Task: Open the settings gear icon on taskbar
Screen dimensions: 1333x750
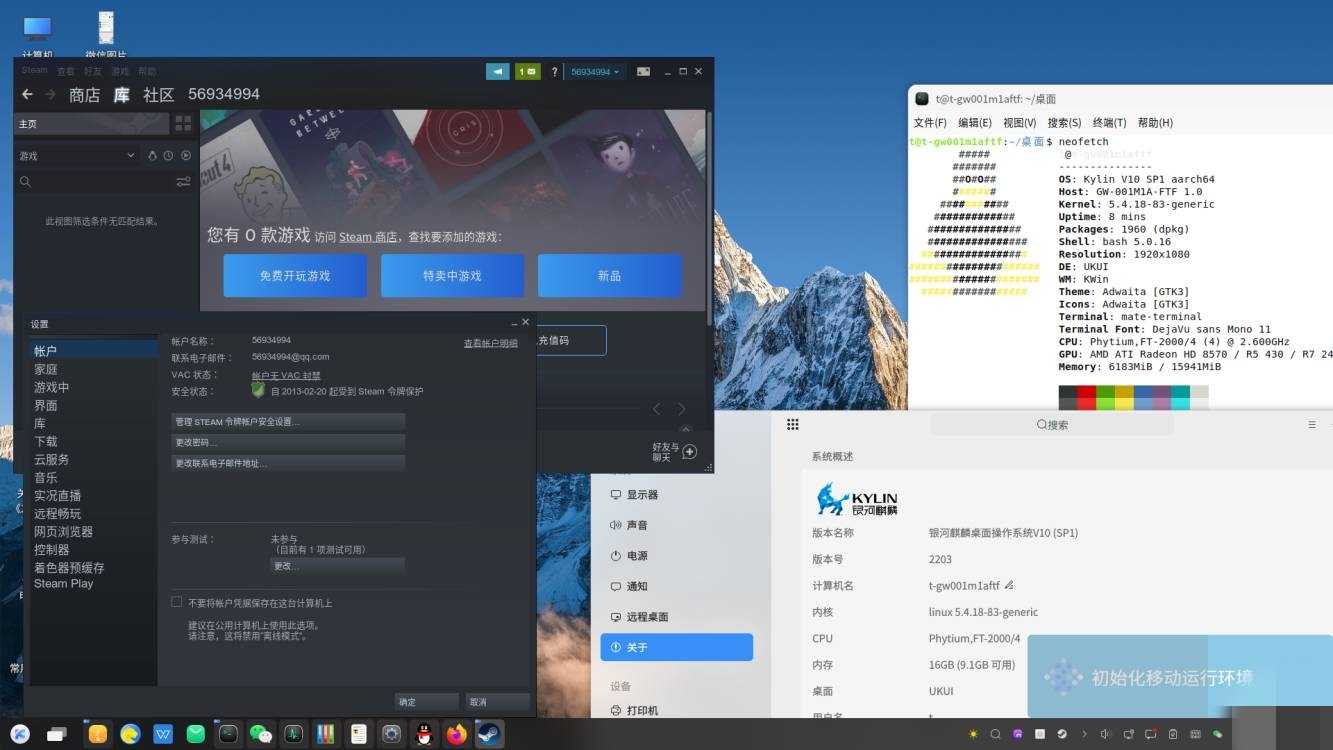Action: point(391,734)
